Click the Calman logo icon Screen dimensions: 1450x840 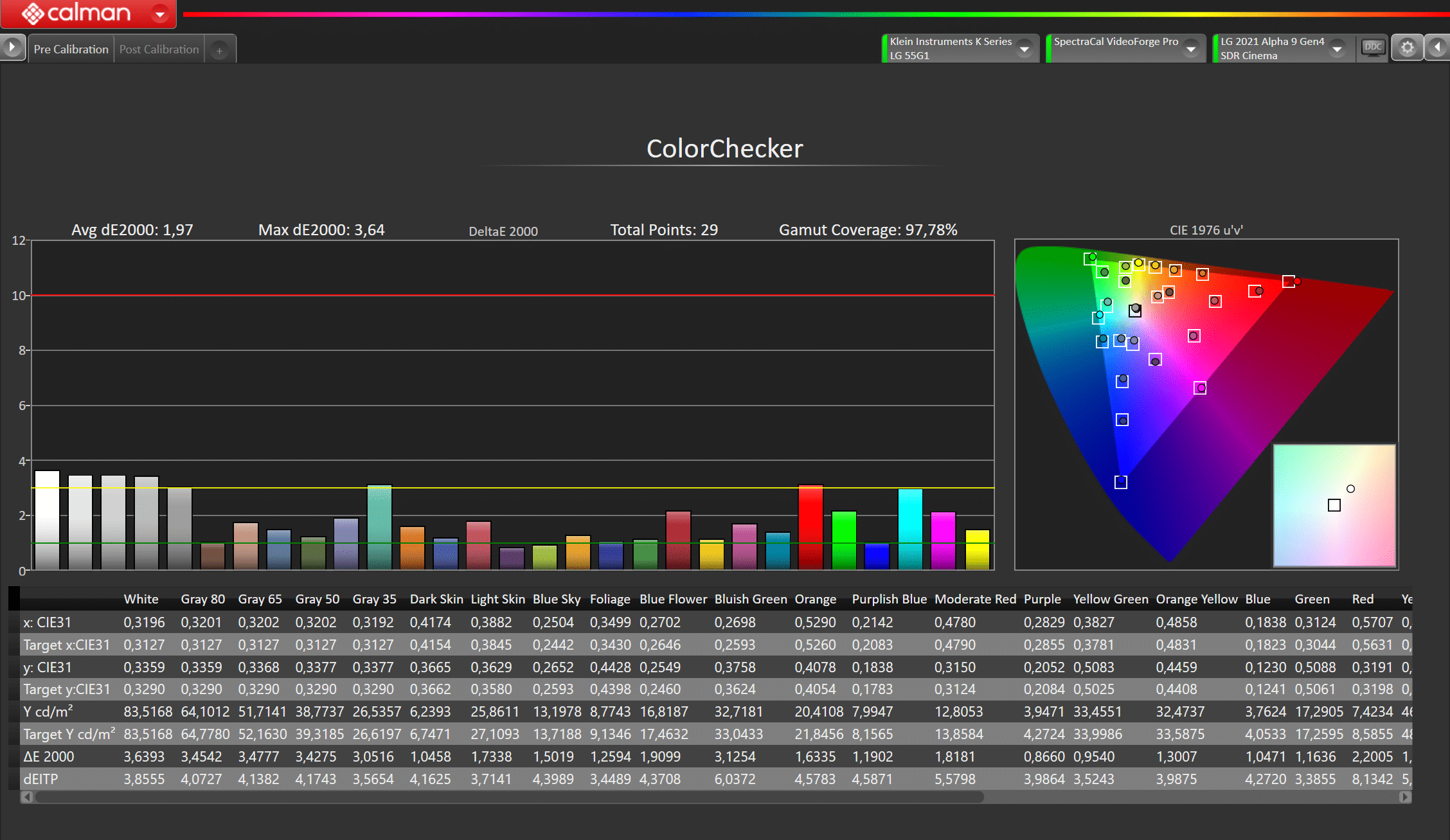(x=32, y=13)
